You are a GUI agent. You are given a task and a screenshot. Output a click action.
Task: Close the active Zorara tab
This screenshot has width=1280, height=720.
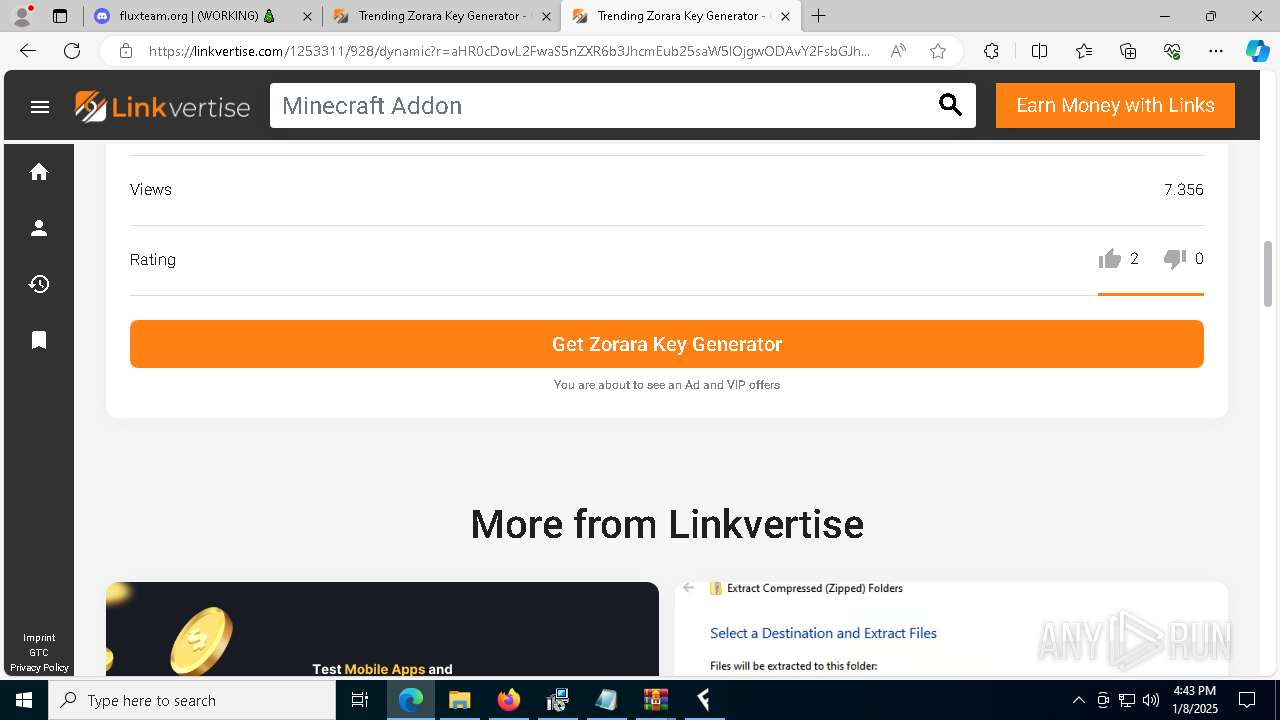pos(785,16)
